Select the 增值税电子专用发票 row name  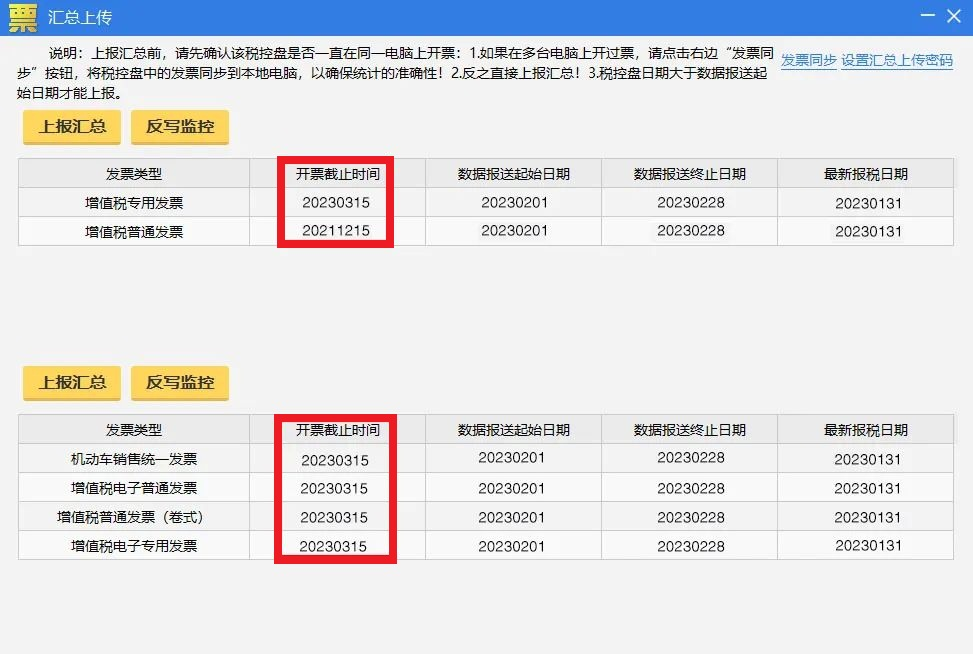point(134,546)
